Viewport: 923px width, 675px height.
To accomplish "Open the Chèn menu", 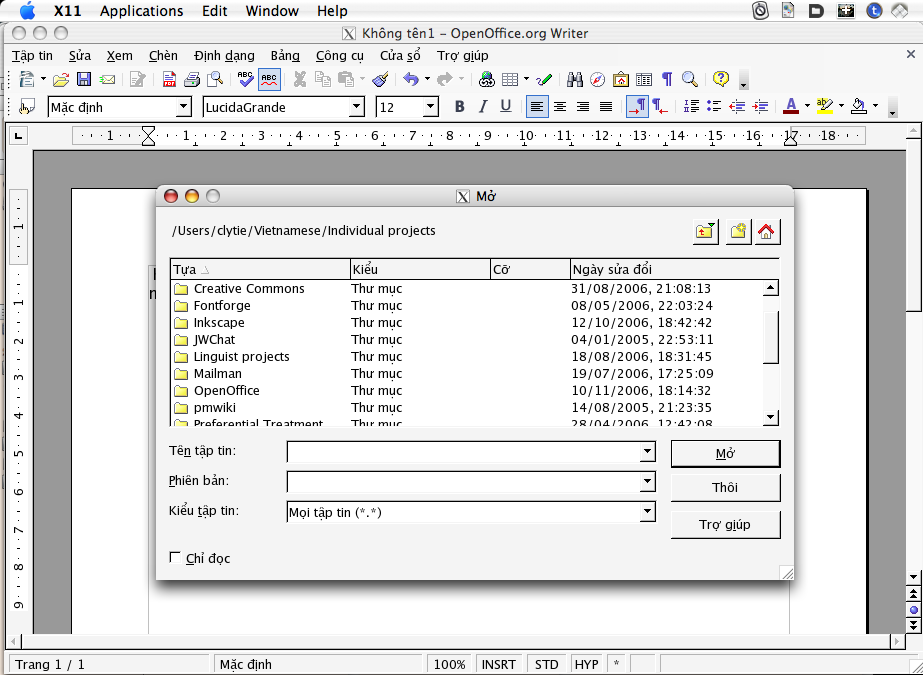I will (163, 56).
